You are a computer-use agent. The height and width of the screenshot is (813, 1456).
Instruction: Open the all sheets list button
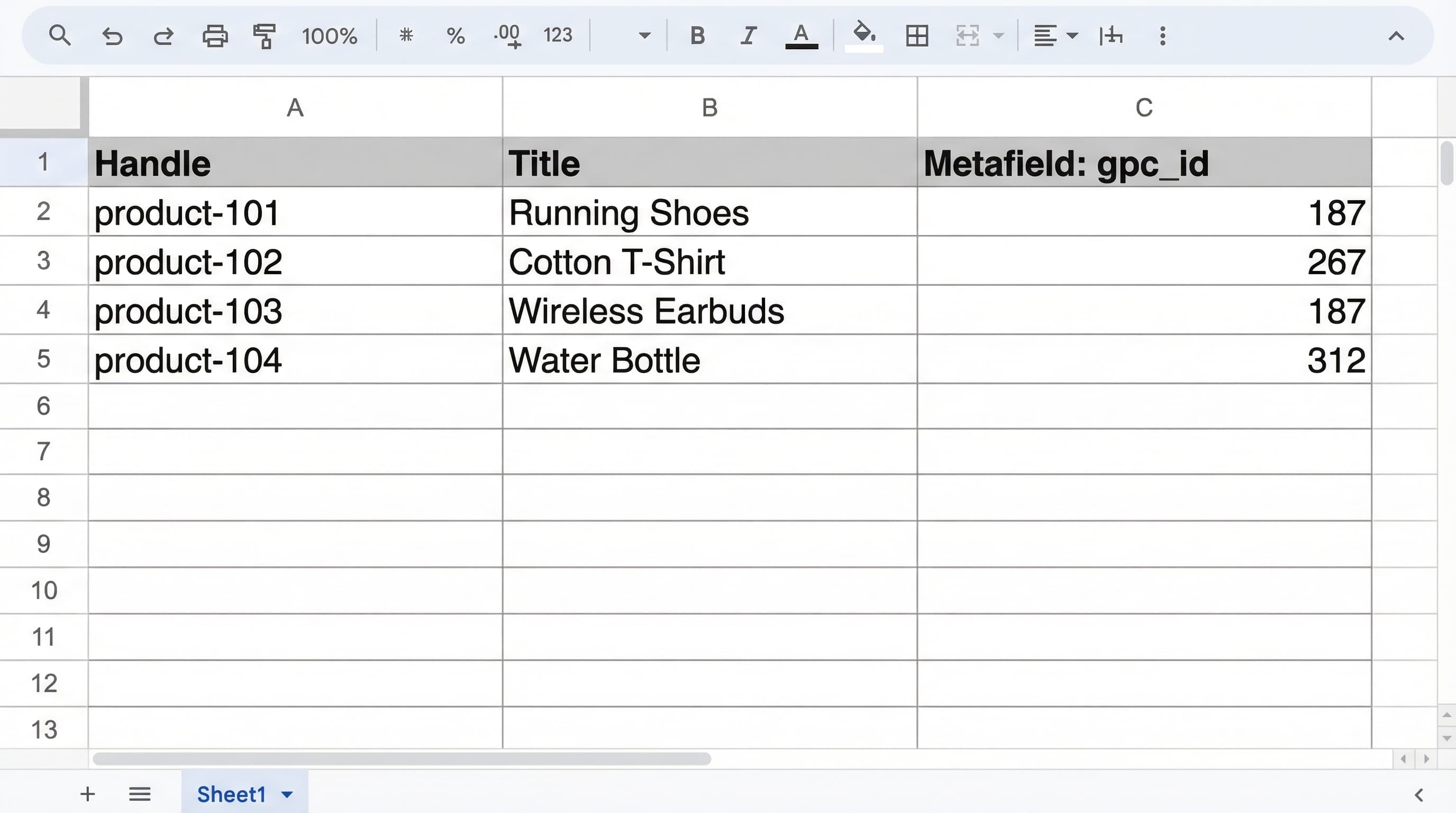coord(140,794)
